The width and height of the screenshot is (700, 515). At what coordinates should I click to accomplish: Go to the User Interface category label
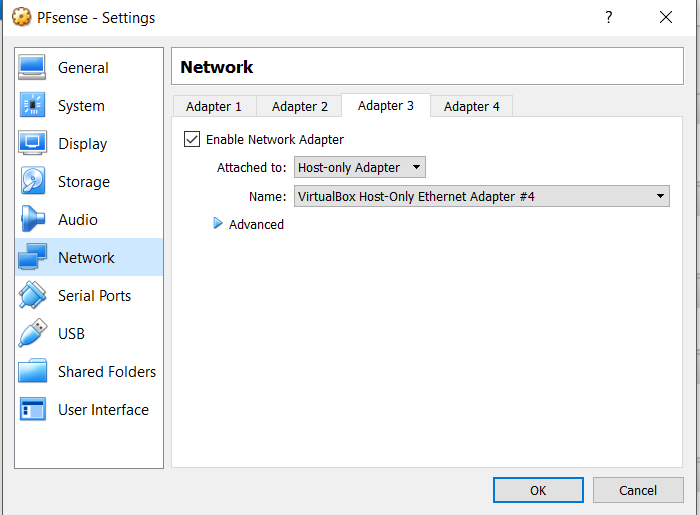(x=103, y=409)
